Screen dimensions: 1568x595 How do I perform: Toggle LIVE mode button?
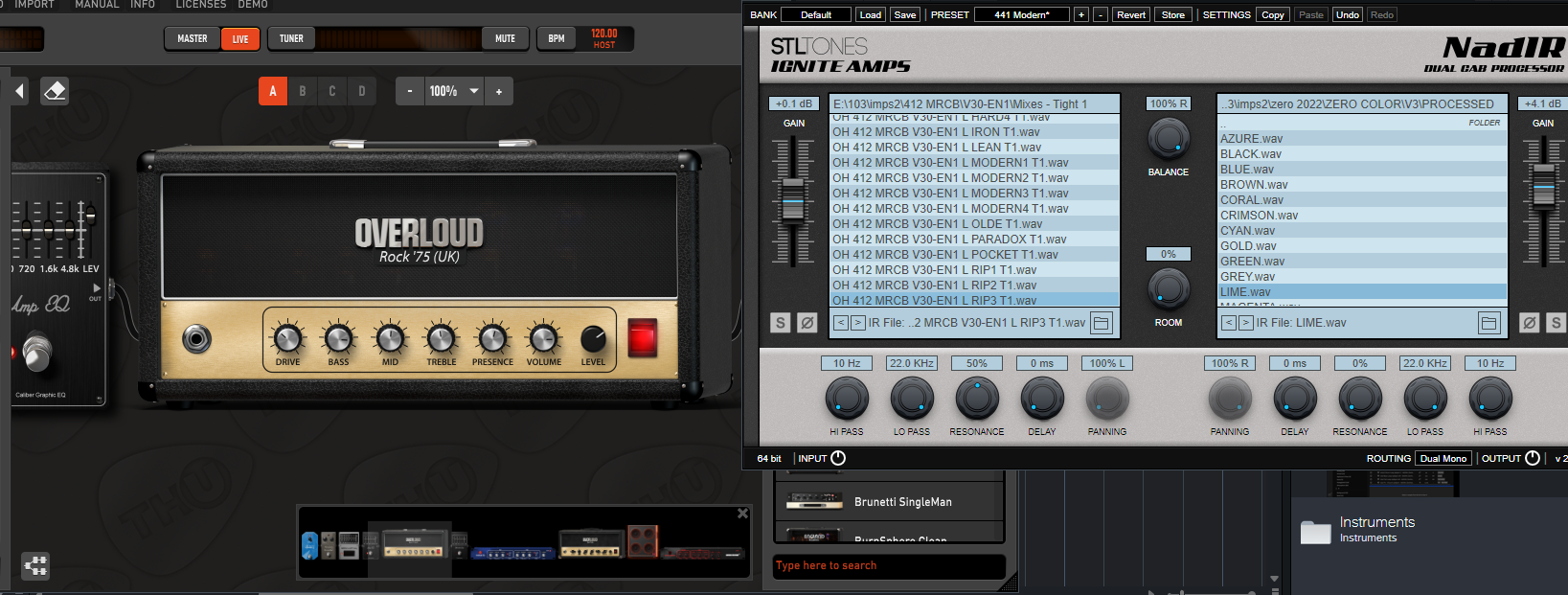[240, 38]
